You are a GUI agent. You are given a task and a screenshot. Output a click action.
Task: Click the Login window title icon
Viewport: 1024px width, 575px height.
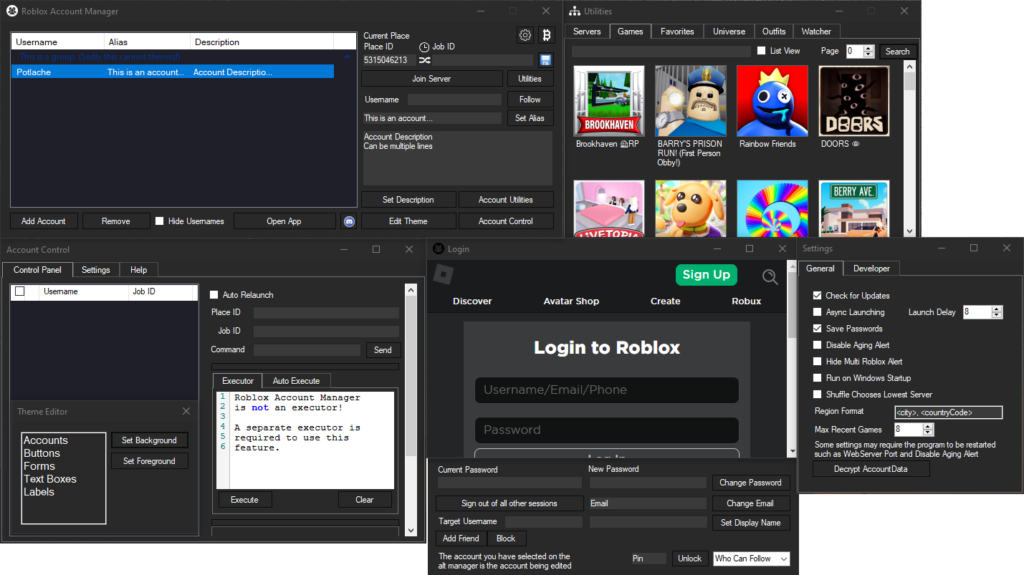tap(438, 248)
